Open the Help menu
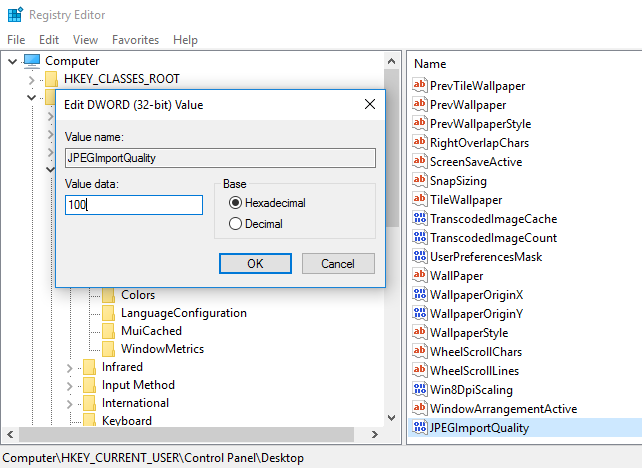Screen dimensions: 642x468 click(x=185, y=40)
